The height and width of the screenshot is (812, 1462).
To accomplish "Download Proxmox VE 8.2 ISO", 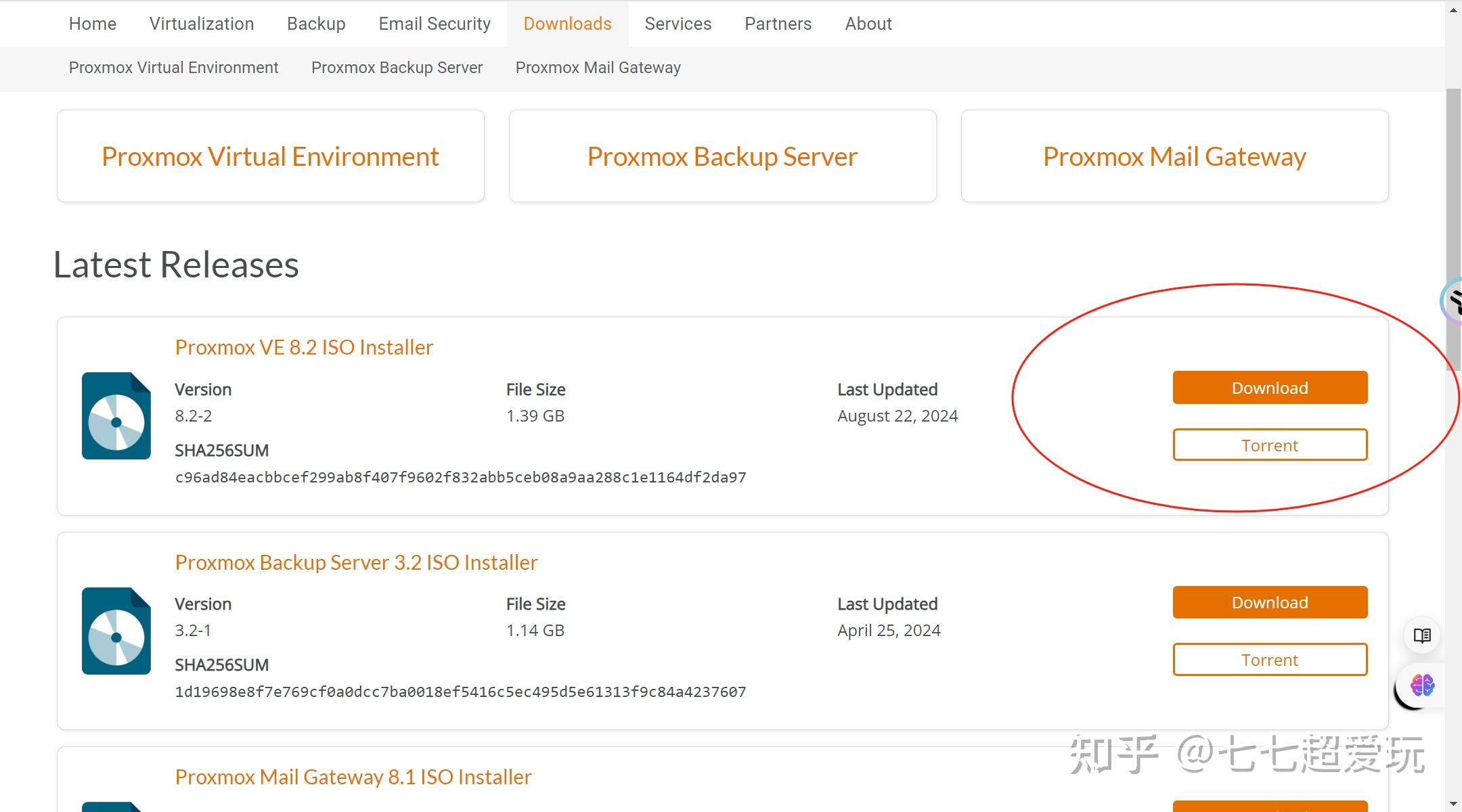I will (1270, 388).
